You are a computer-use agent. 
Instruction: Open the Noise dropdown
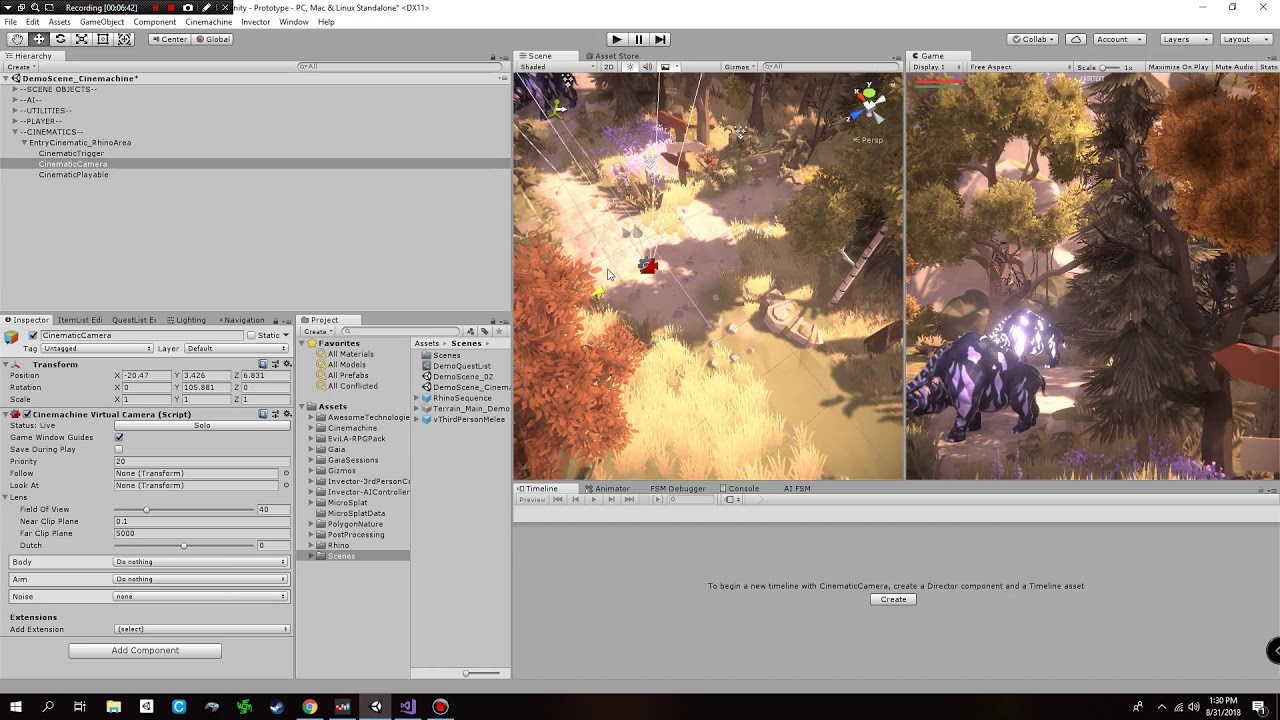click(200, 596)
